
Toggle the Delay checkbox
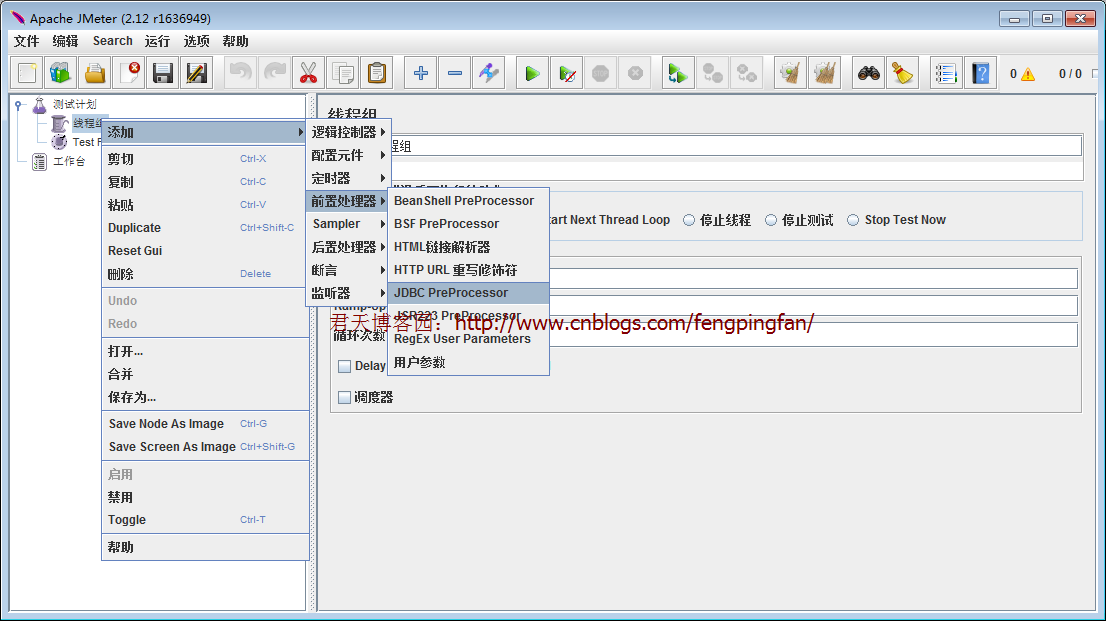344,366
